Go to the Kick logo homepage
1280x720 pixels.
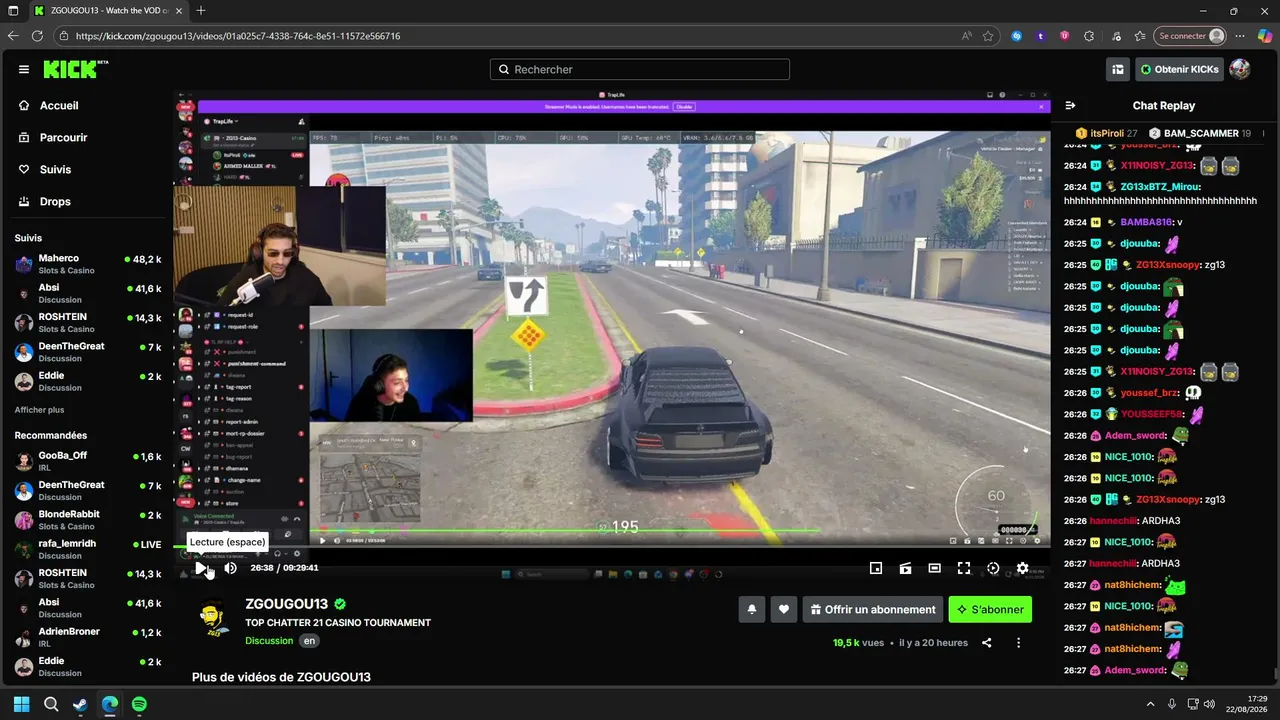(76, 69)
